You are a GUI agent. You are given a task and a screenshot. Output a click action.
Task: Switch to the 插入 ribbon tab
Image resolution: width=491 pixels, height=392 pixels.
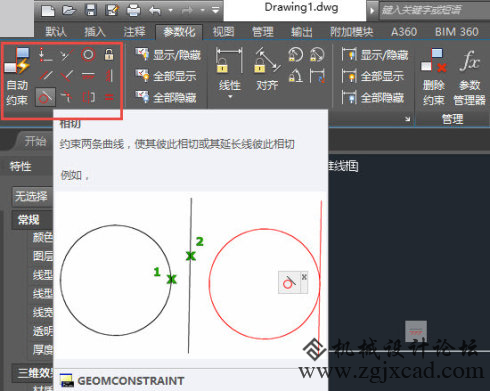(95, 32)
